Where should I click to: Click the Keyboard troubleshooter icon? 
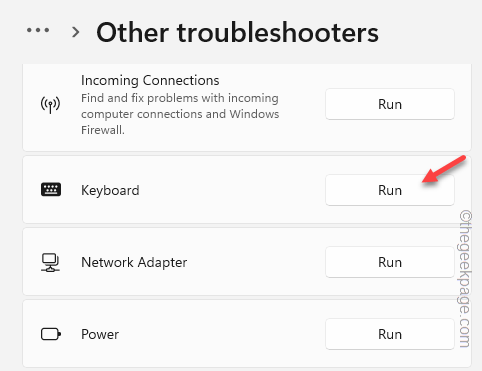point(51,190)
